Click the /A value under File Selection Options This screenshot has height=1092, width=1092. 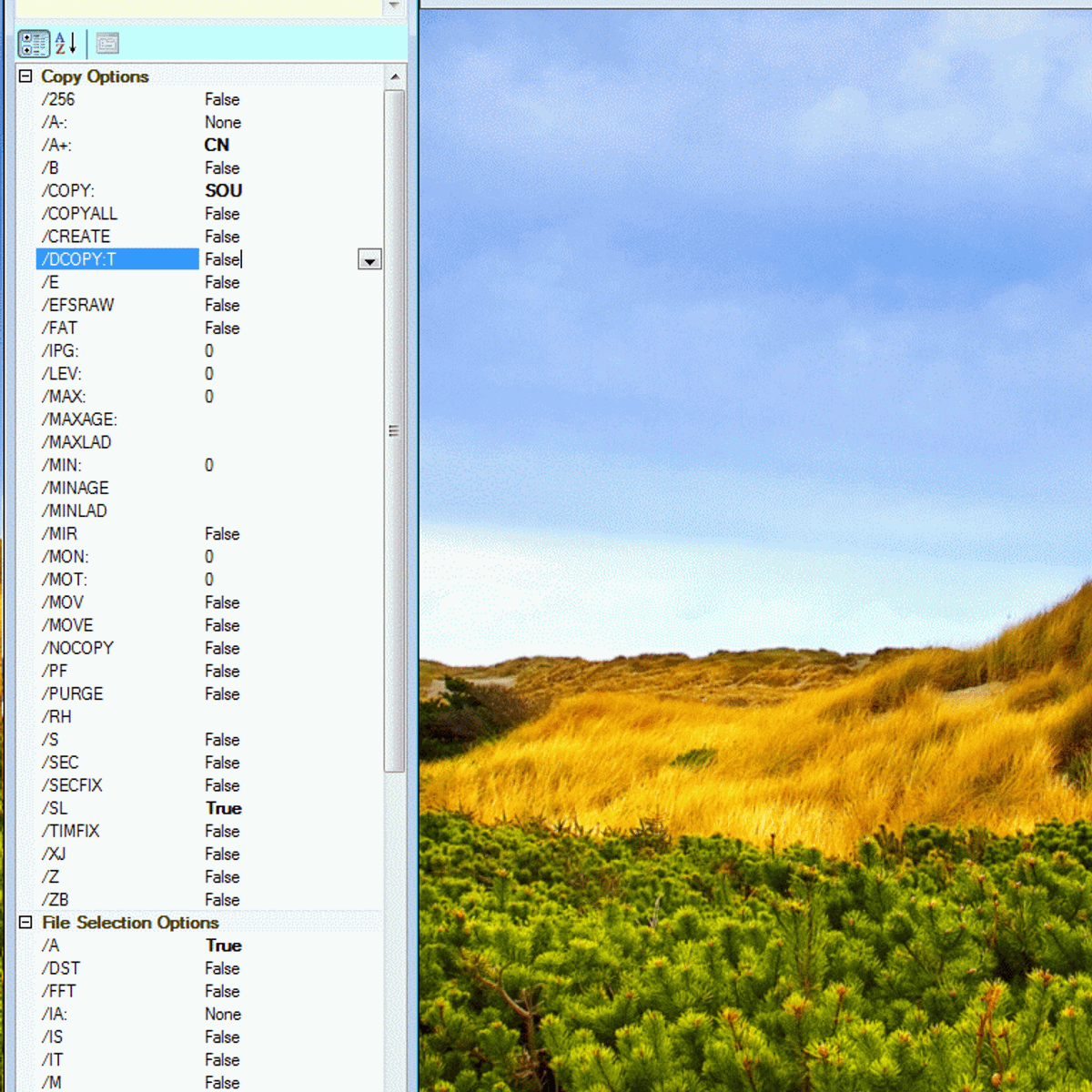point(224,946)
